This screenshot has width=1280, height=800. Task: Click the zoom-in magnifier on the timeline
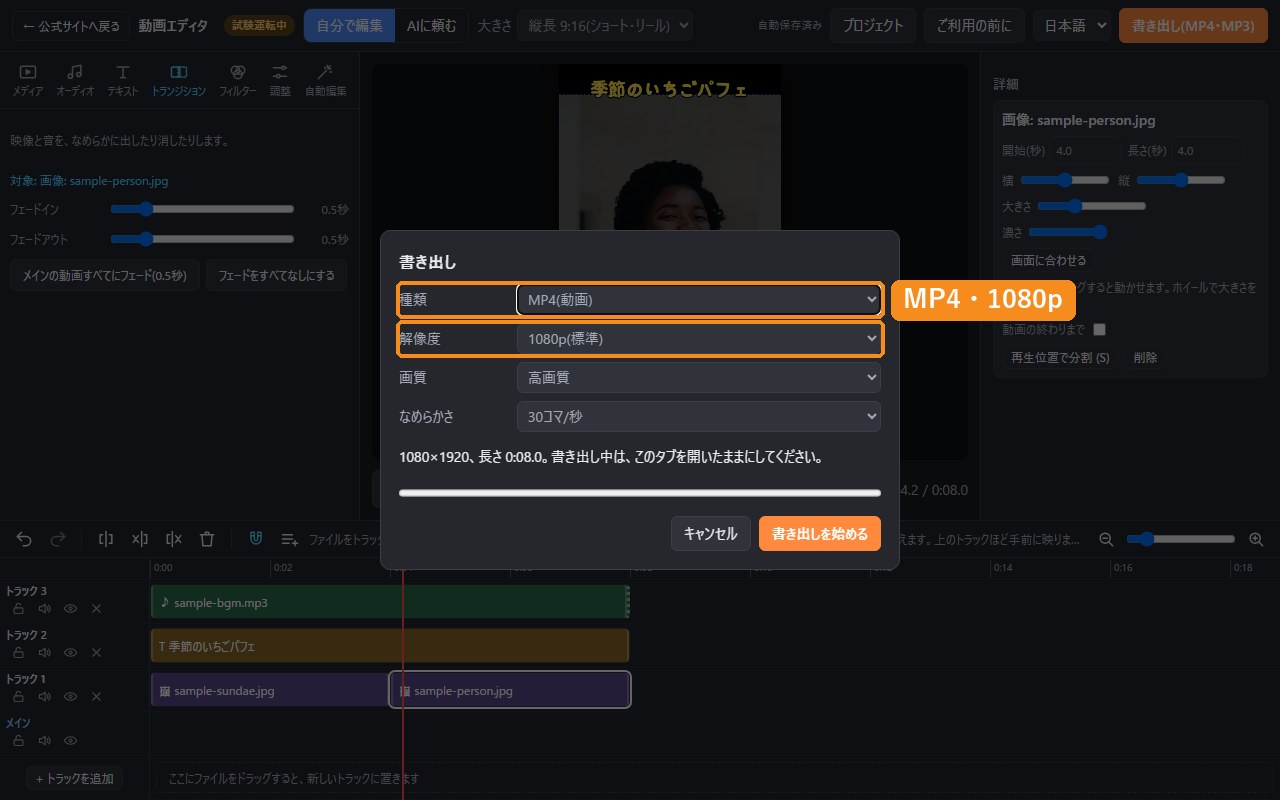(x=1257, y=539)
